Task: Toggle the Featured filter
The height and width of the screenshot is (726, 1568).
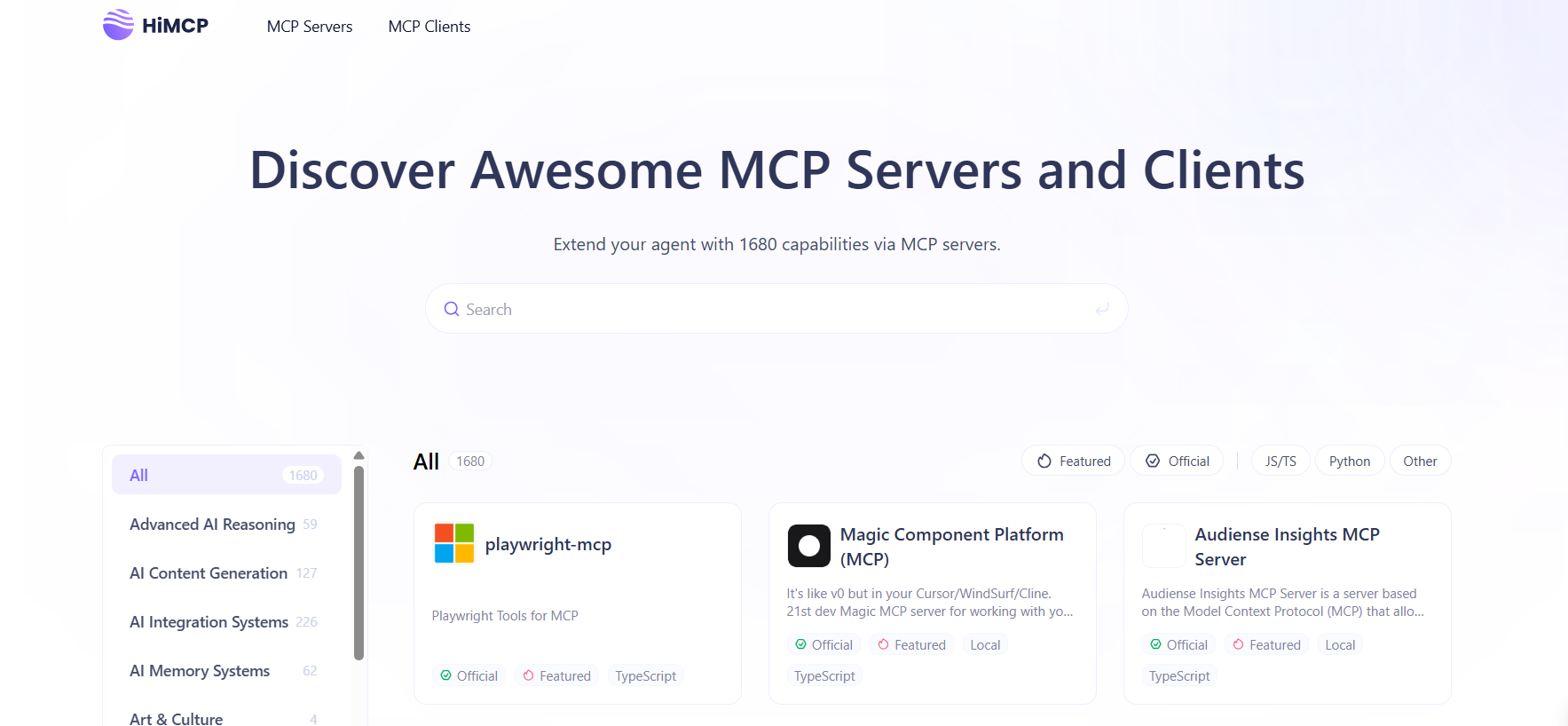Action: point(1073,461)
